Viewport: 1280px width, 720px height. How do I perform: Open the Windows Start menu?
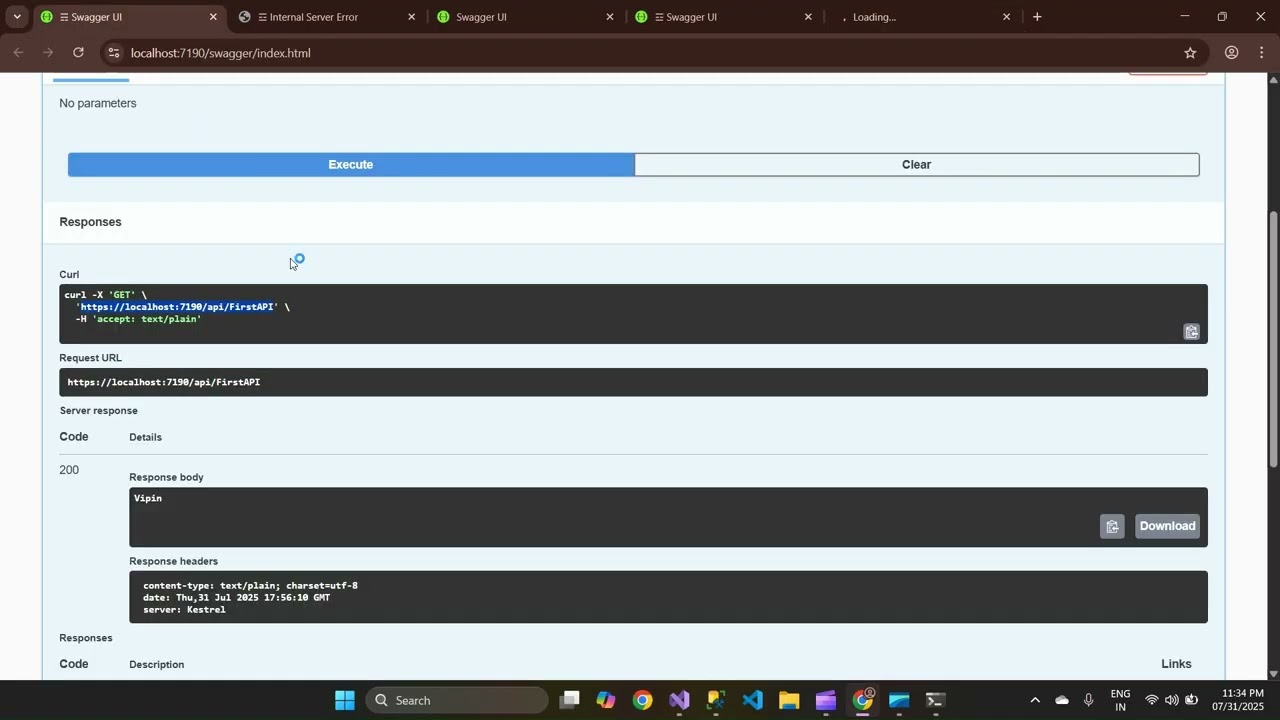(344, 700)
